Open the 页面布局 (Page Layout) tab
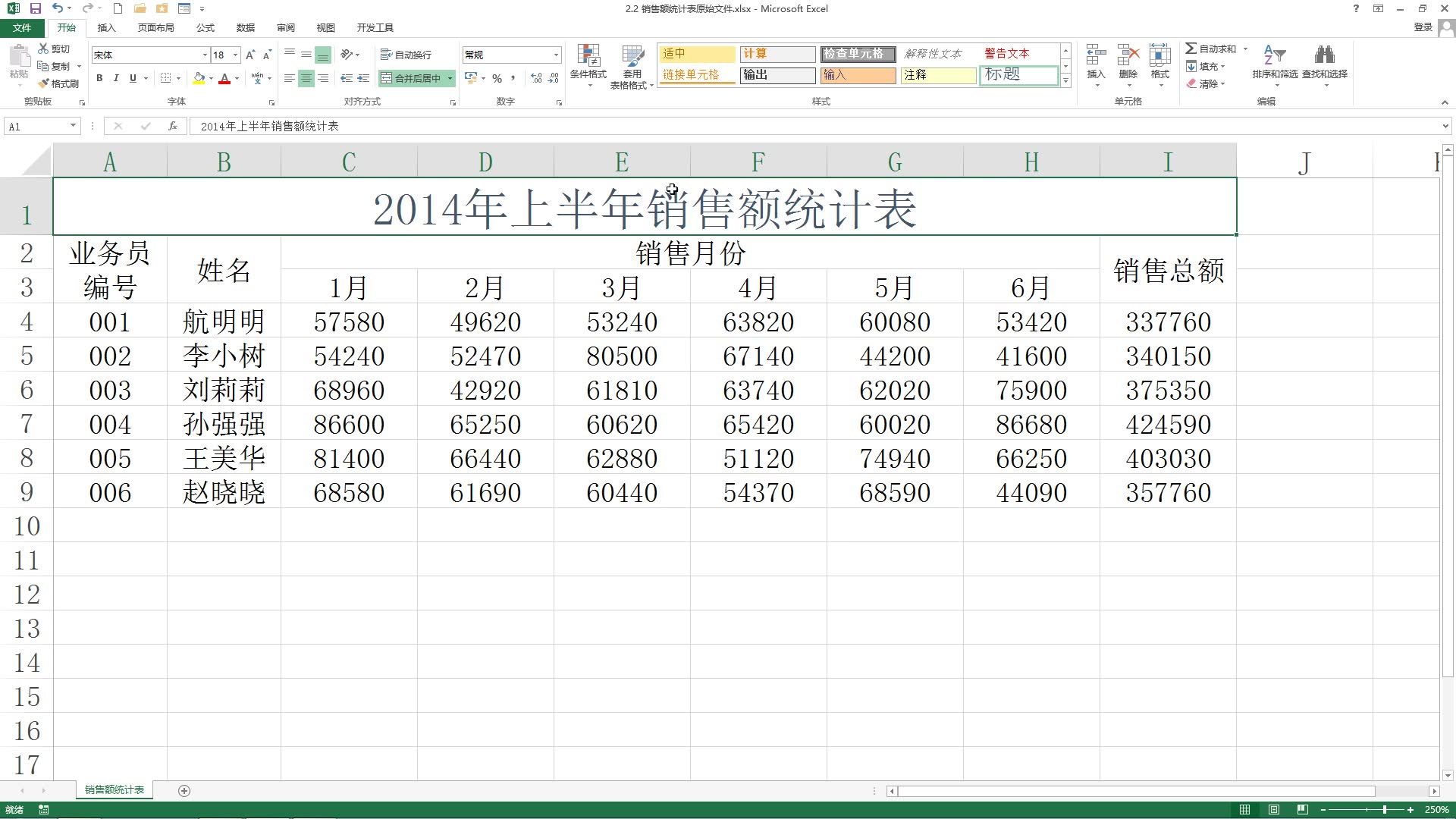This screenshot has width=1456, height=819. pos(155,27)
